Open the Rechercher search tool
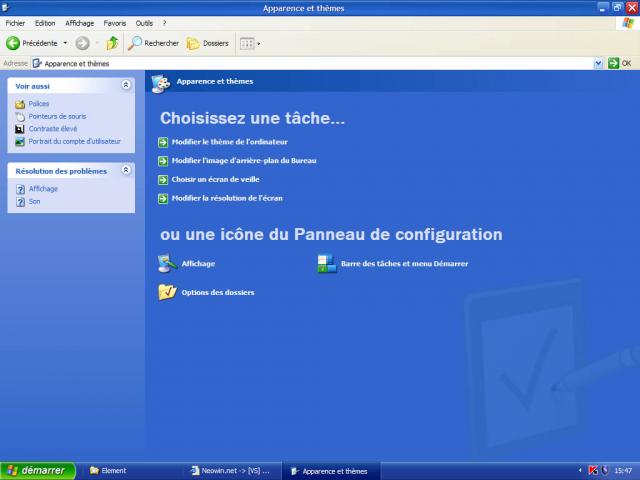The image size is (640, 480). (153, 43)
